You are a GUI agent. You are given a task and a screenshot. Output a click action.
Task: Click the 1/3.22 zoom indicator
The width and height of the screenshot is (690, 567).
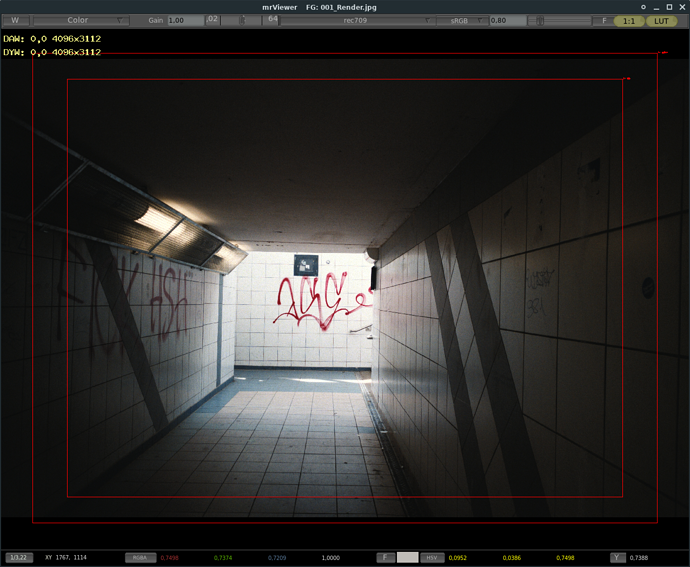[x=18, y=557]
